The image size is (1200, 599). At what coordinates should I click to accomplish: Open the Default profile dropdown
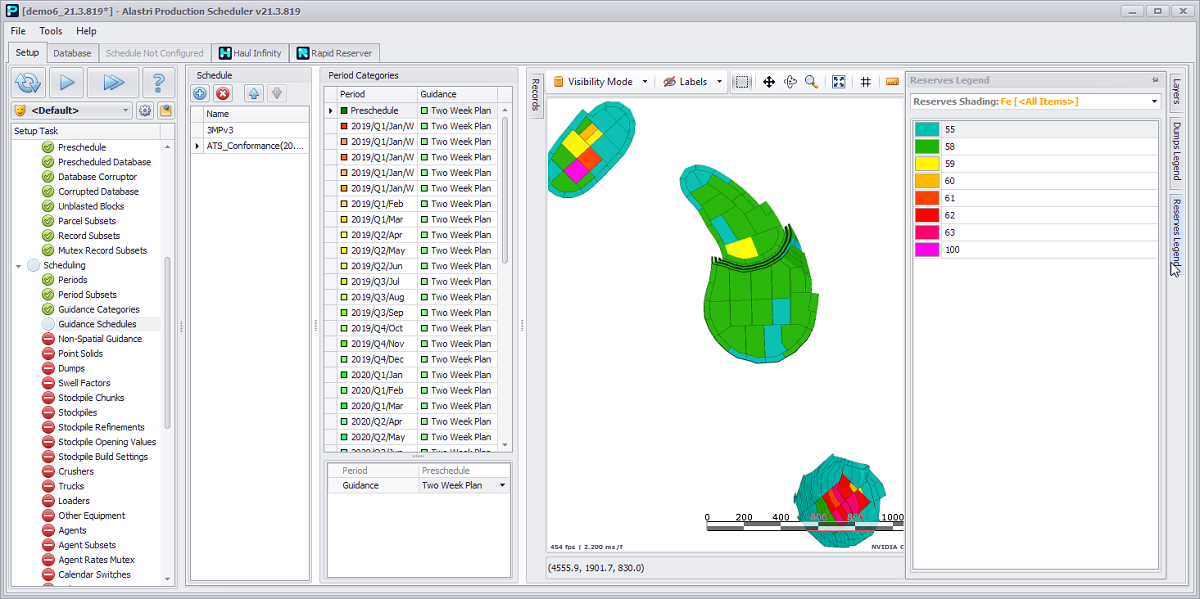(x=72, y=110)
